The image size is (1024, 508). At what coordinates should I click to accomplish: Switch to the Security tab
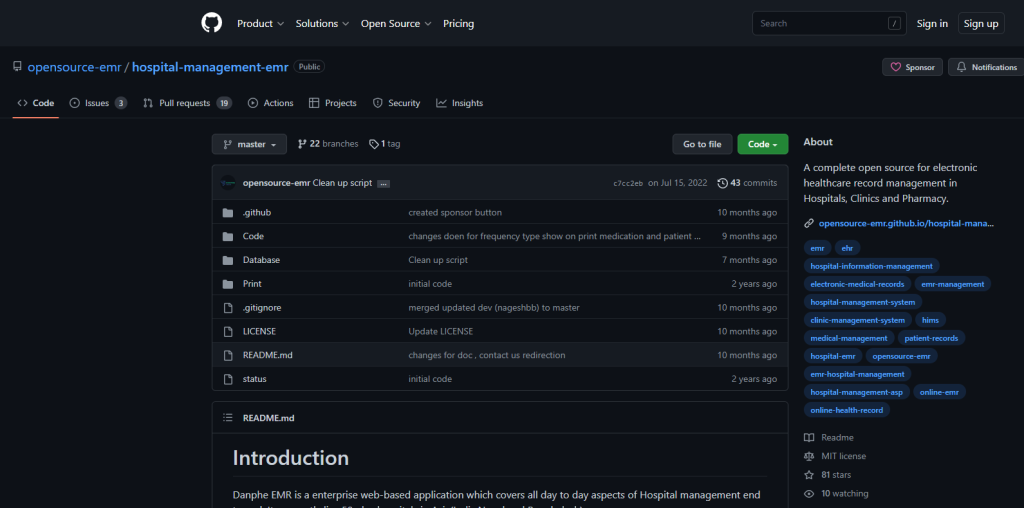point(396,103)
